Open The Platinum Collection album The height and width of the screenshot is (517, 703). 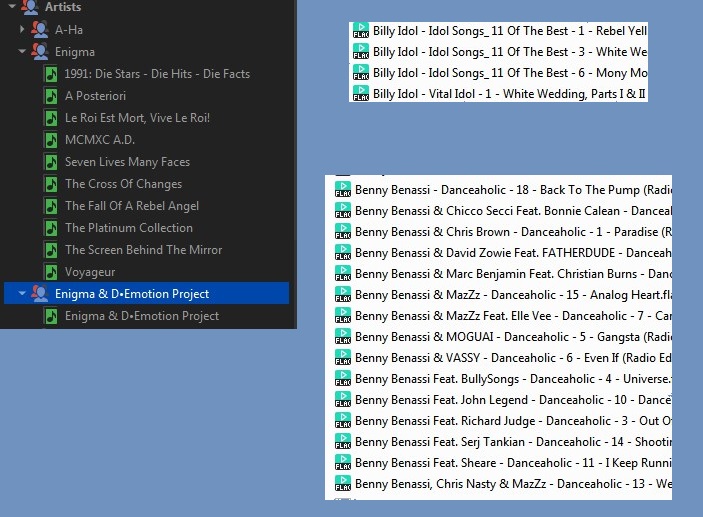tap(129, 227)
